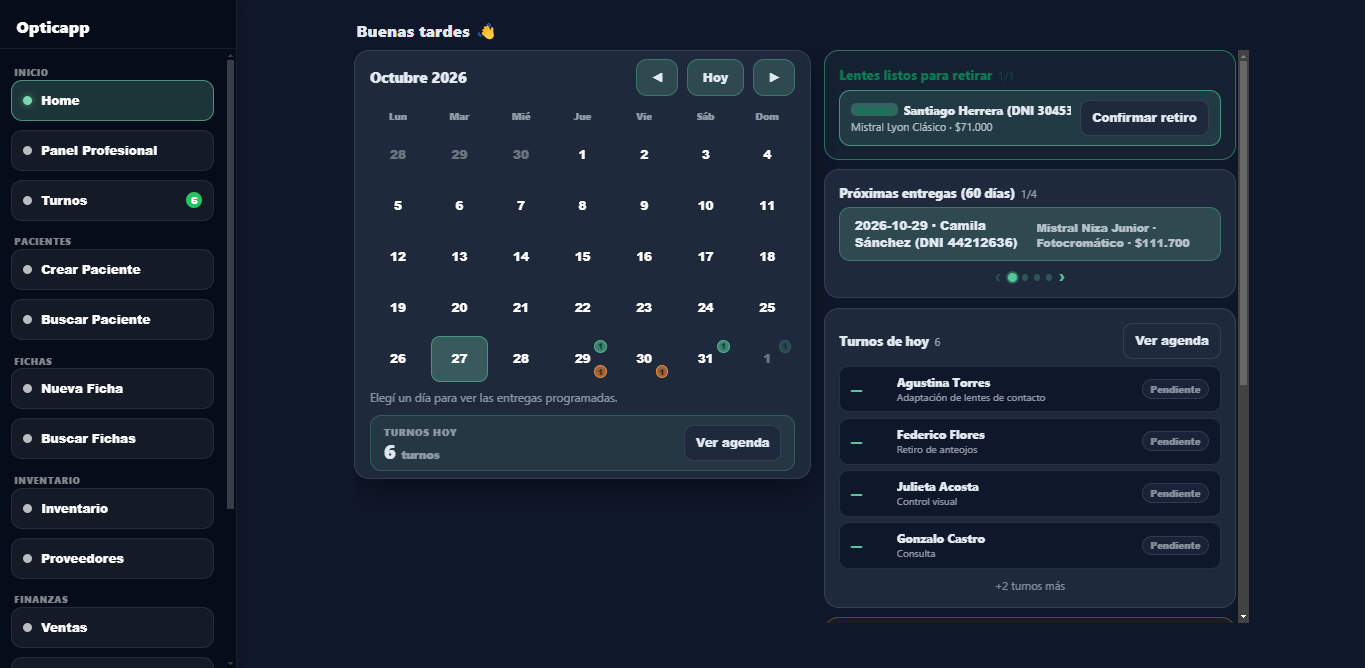1365x668 pixels.
Task: Click green delivery badge on day 29
Action: click(x=601, y=347)
